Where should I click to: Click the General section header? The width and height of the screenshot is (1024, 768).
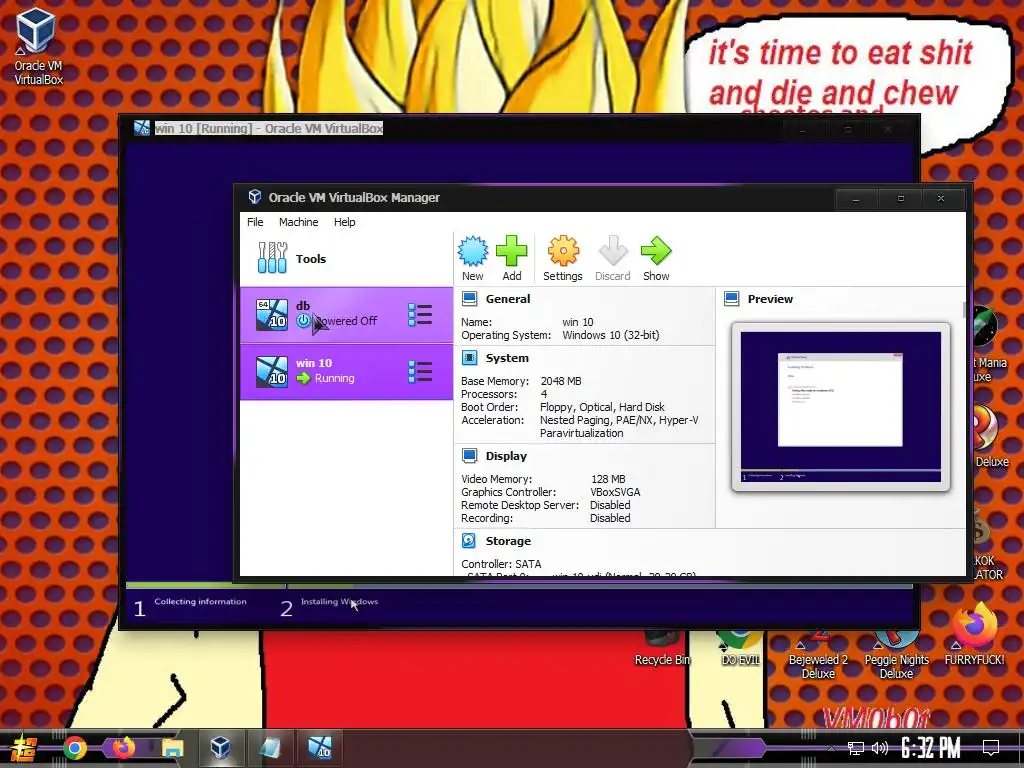tap(507, 299)
